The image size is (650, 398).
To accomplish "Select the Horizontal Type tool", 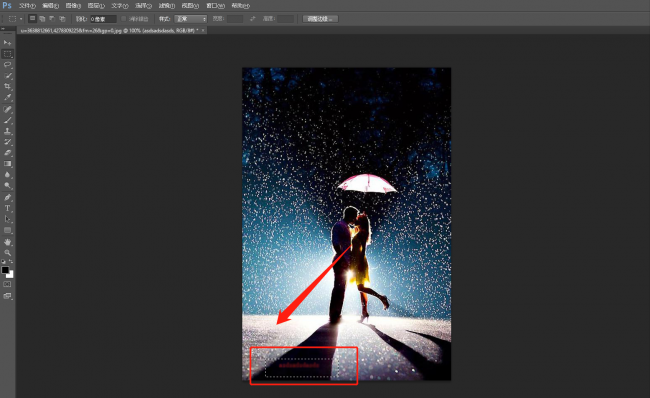I will coord(7,208).
